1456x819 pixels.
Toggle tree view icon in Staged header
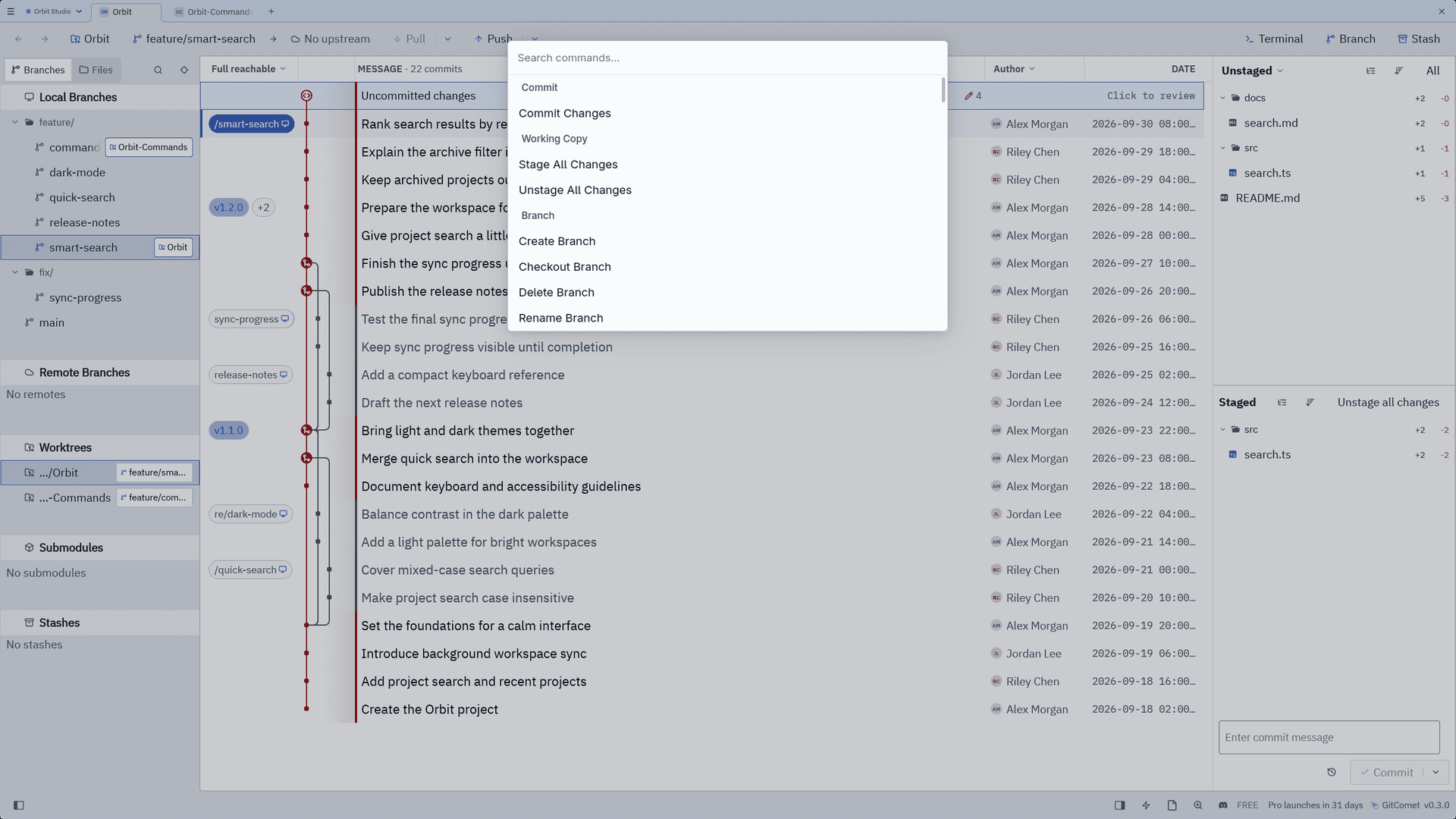pos(1282,403)
